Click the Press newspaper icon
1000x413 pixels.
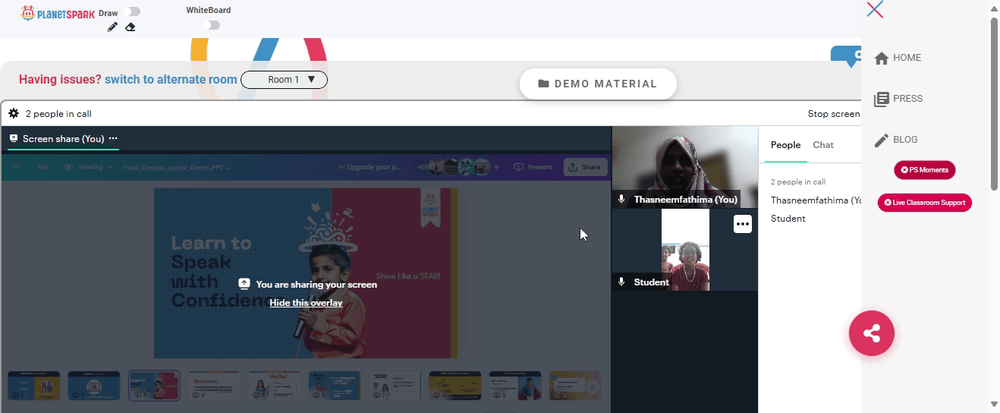(881, 99)
